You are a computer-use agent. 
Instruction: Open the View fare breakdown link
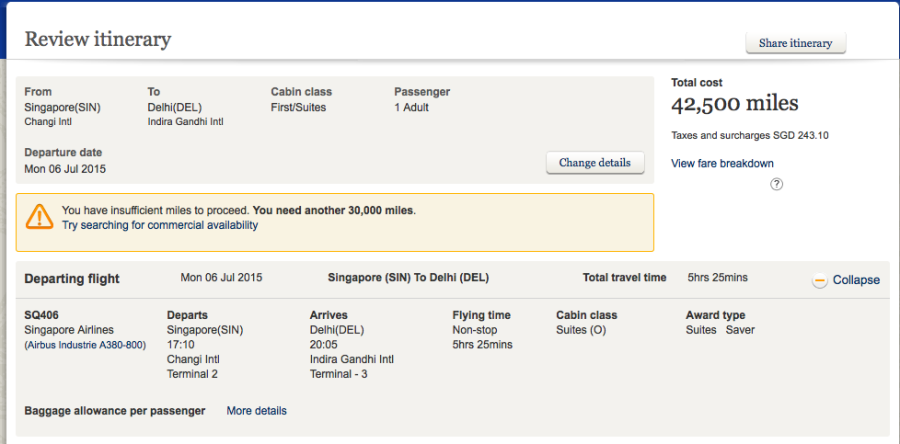[x=722, y=163]
